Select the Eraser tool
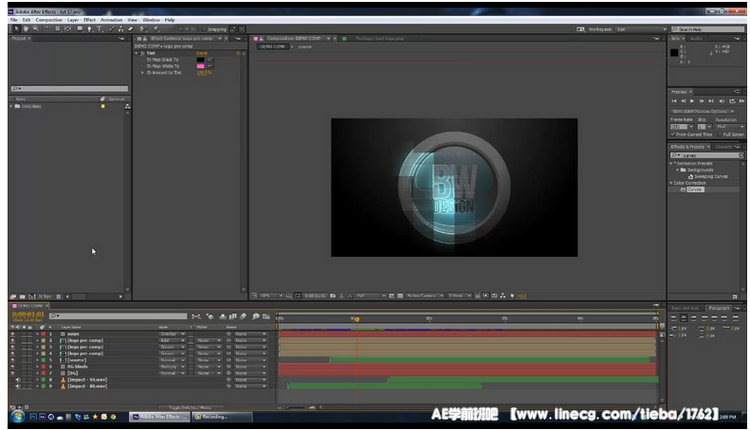 (x=130, y=29)
